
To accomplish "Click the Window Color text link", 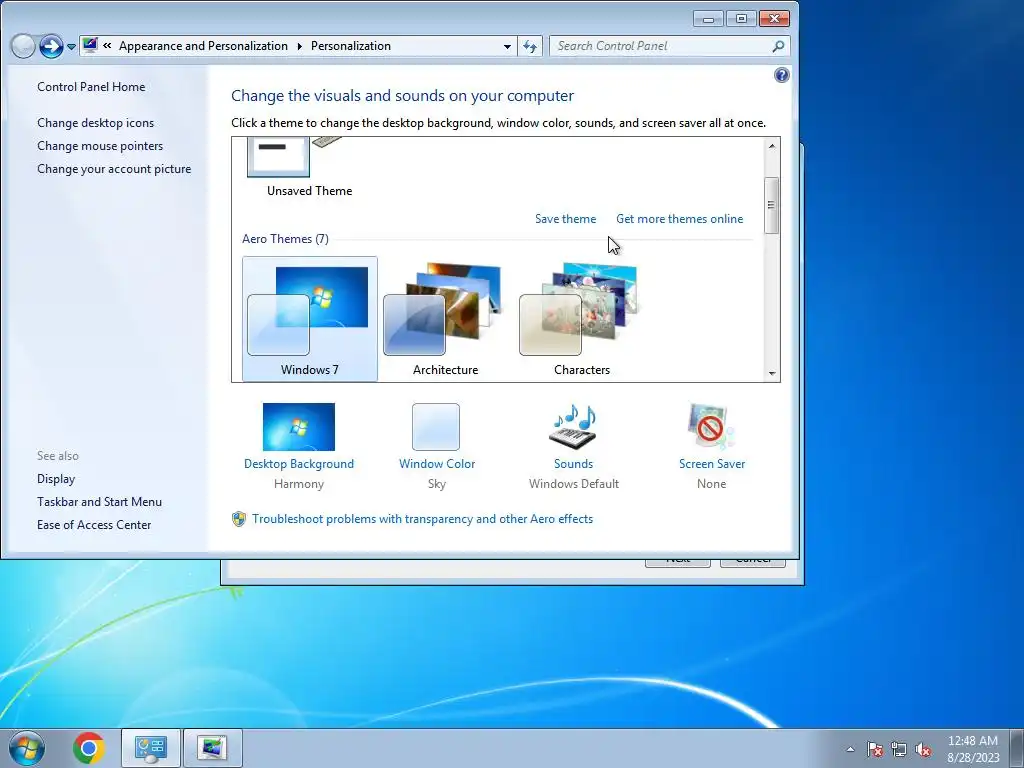I will (437, 464).
